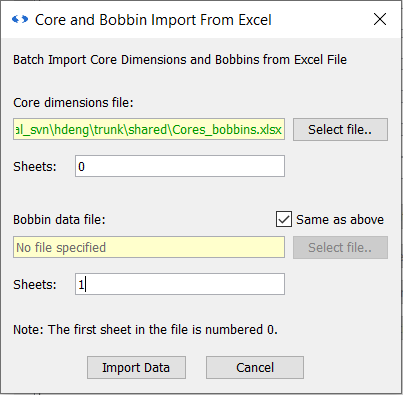Click the 'Core dimensions file:' label
Screen dimensions: 403x395
[x=73, y=102]
